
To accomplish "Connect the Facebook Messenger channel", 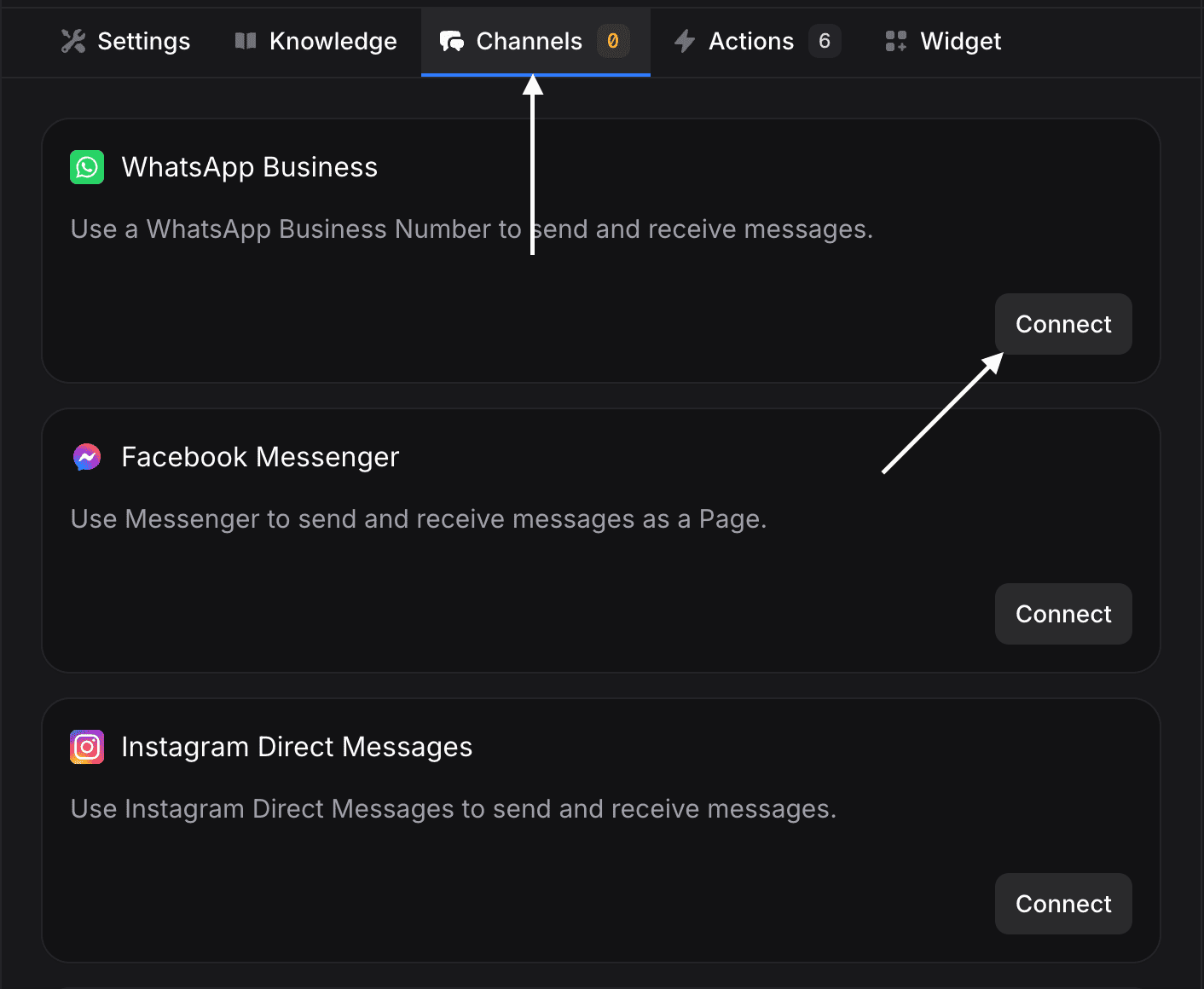I will pyautogui.click(x=1063, y=614).
